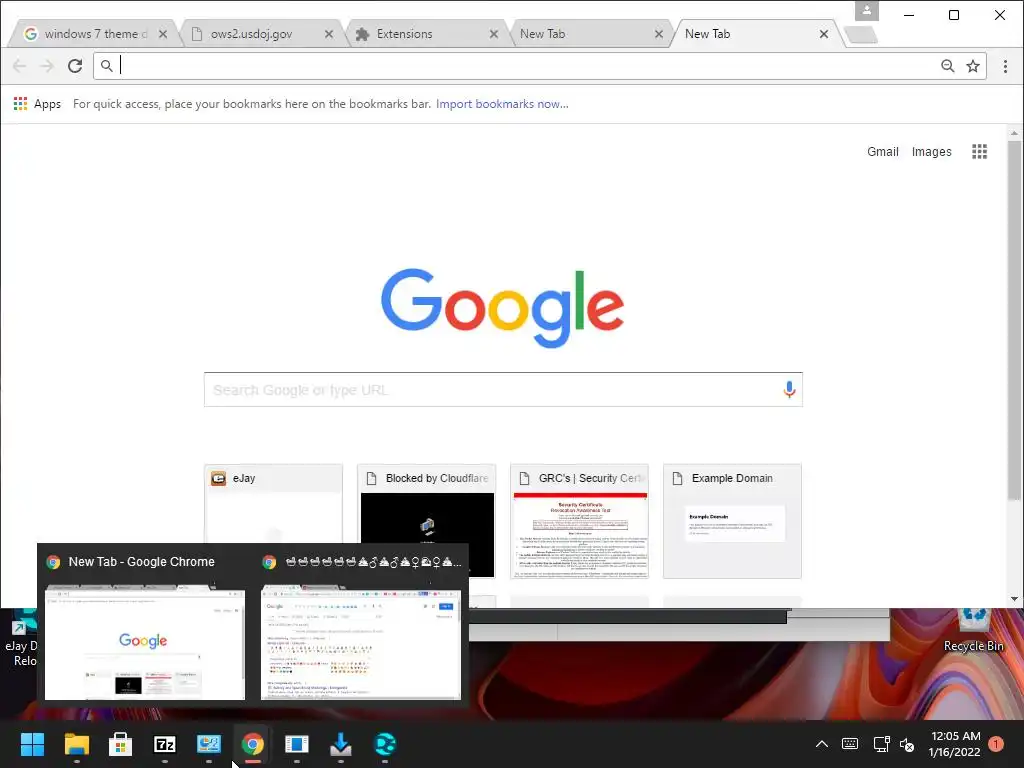This screenshot has width=1024, height=768.
Task: Click the back navigation arrow
Action: 20,66
